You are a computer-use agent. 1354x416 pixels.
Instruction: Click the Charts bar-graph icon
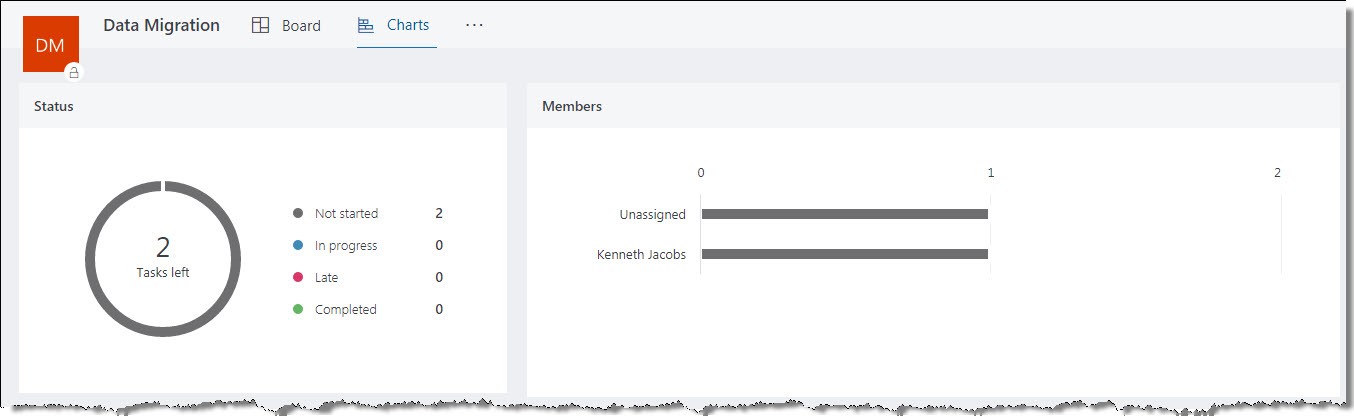(365, 25)
